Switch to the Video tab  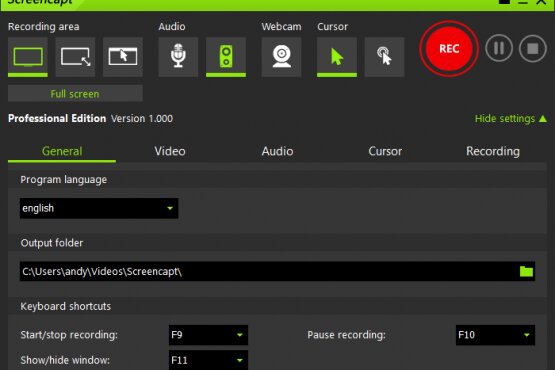(170, 152)
